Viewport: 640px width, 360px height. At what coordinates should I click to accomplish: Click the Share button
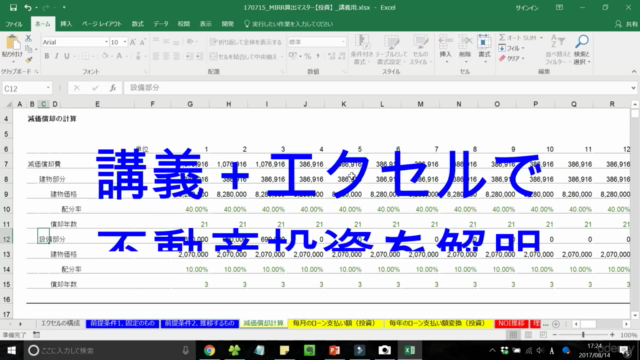click(627, 24)
